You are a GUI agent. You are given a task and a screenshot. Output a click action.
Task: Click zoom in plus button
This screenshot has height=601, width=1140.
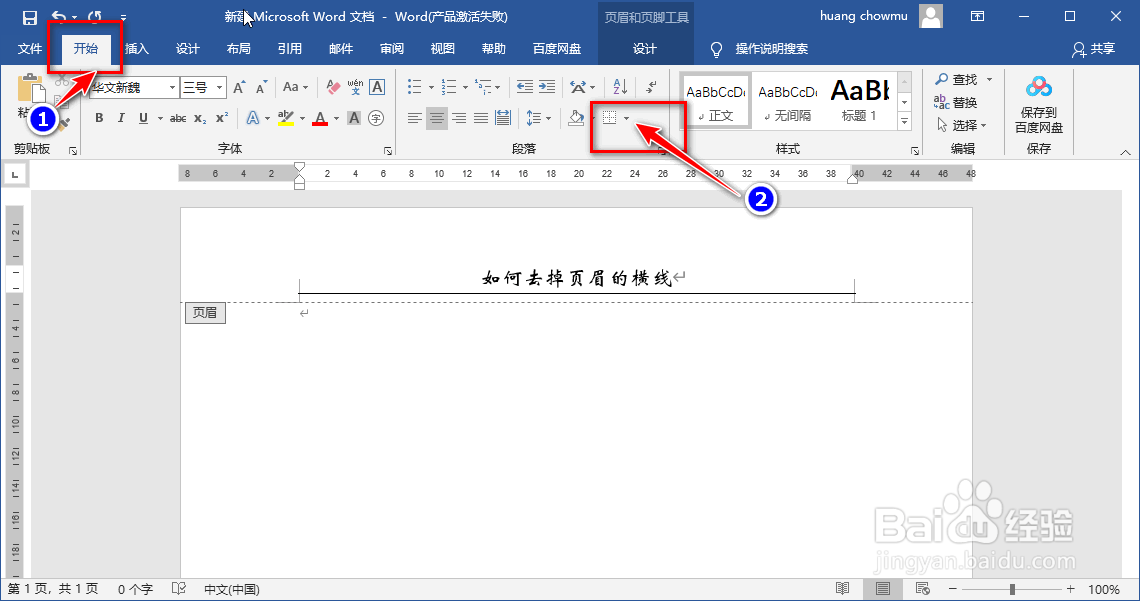click(1071, 589)
